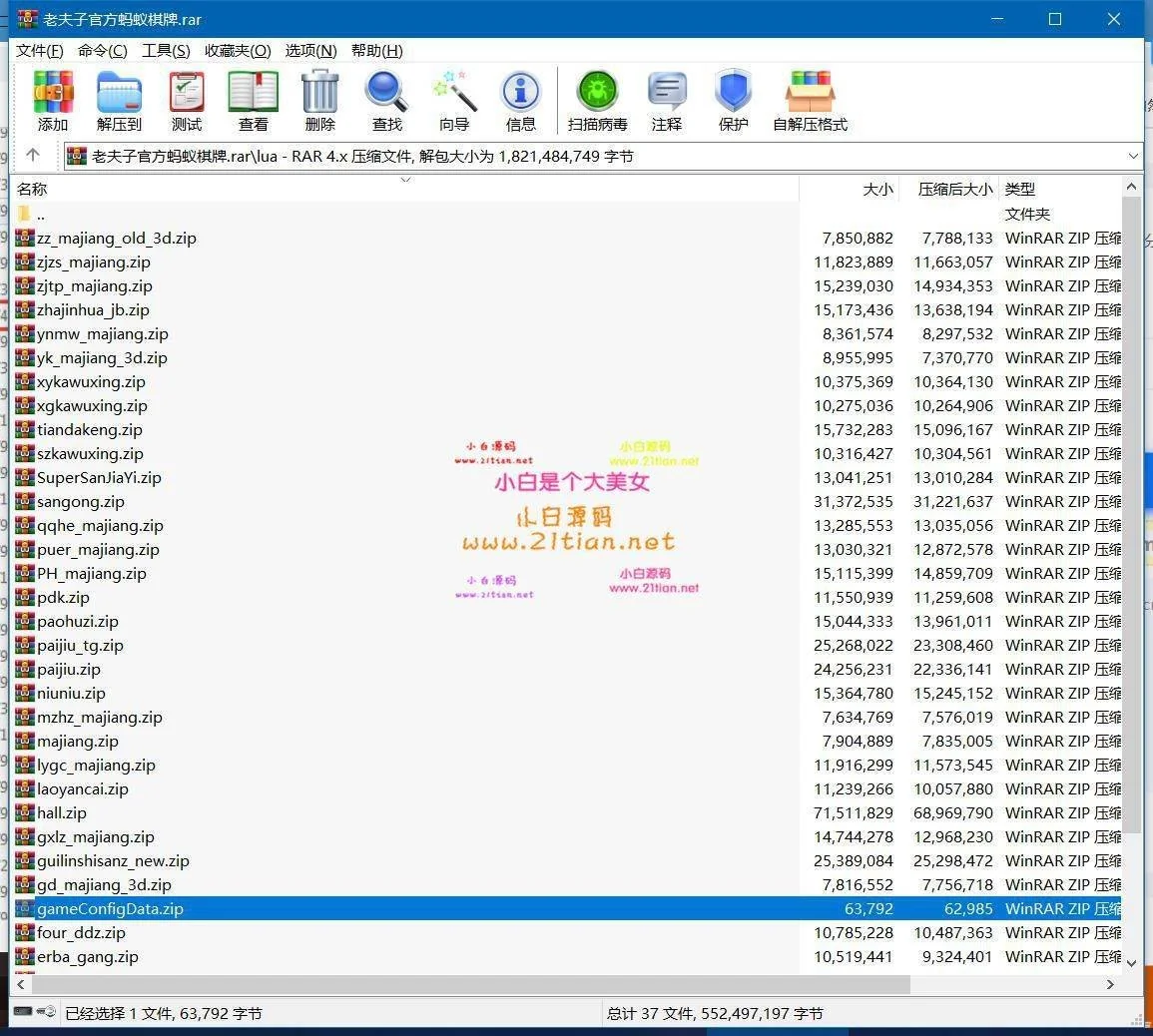Click the 添加 (Add) toolbar icon
This screenshot has width=1153, height=1036.
[x=53, y=101]
